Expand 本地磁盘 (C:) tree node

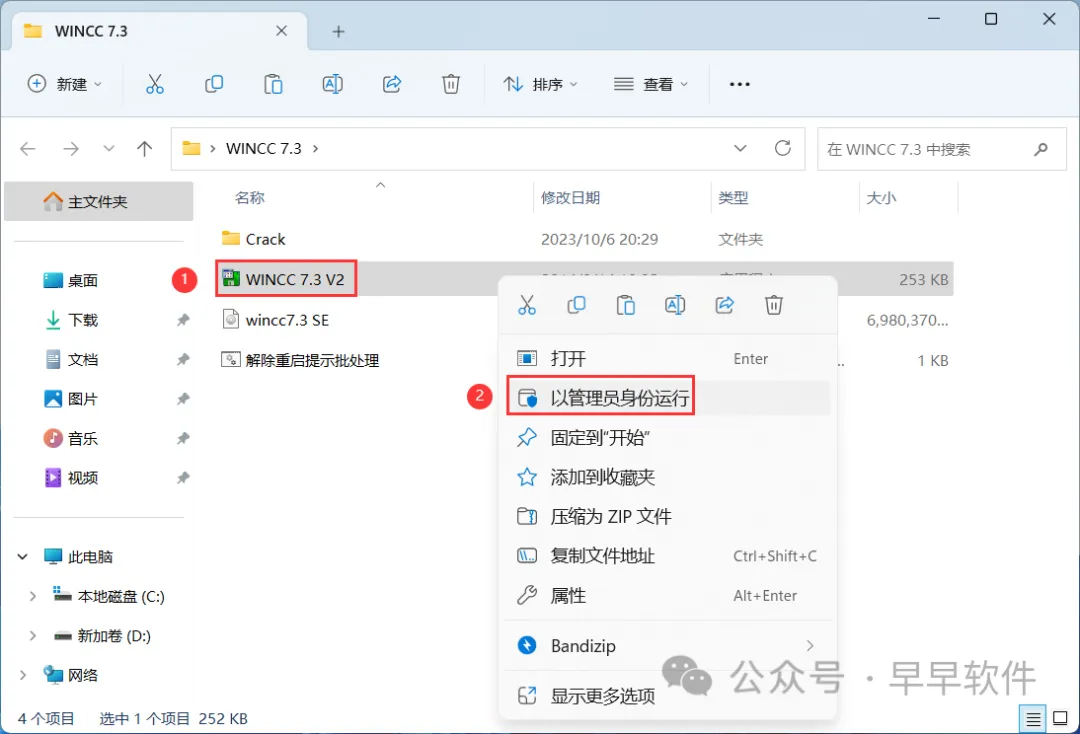click(32, 596)
